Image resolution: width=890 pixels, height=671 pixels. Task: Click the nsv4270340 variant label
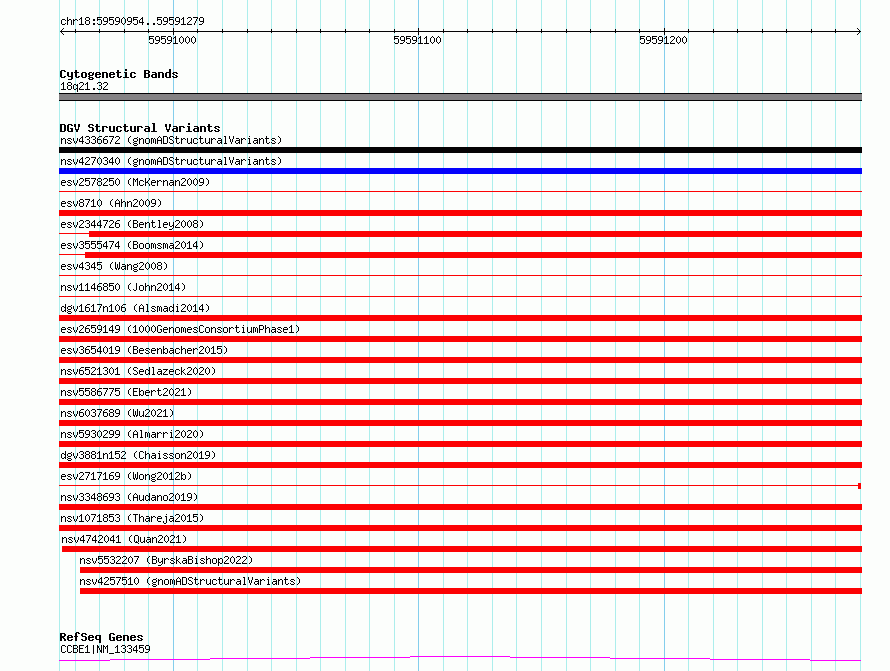point(171,161)
